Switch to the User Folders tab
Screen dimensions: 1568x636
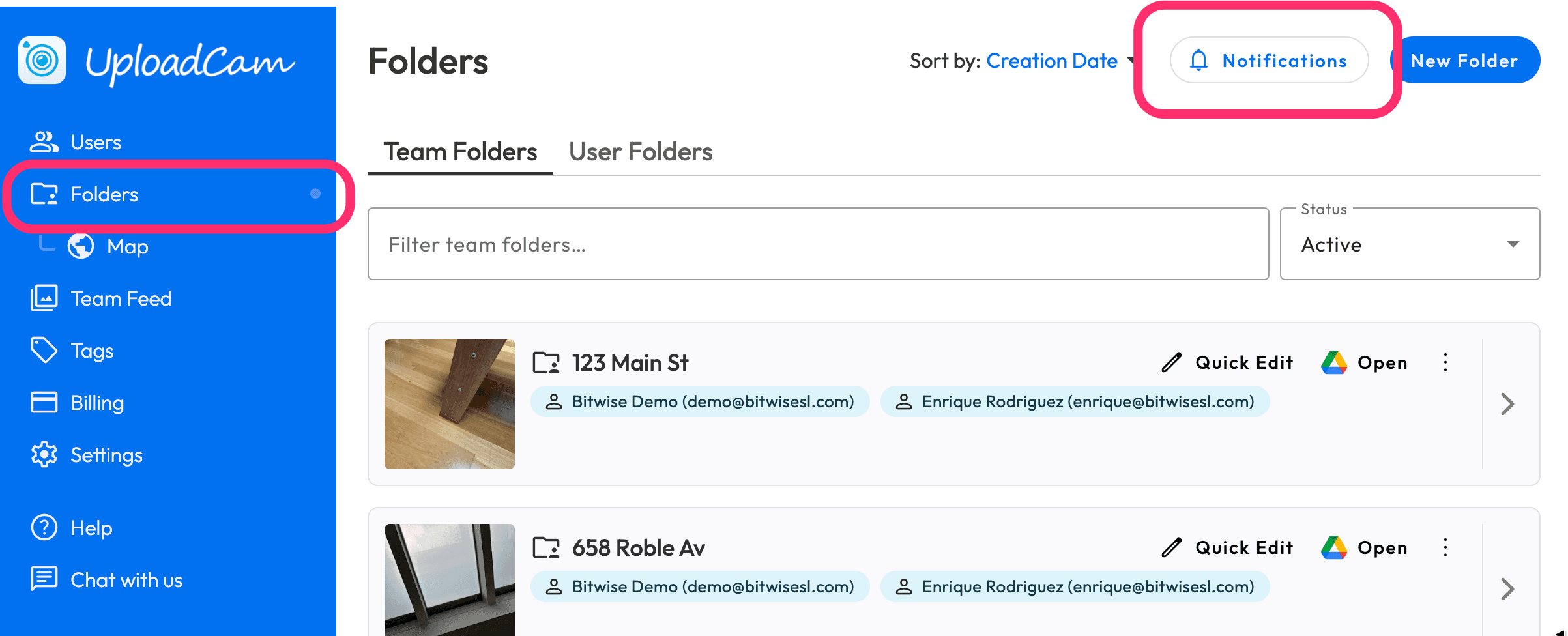641,152
